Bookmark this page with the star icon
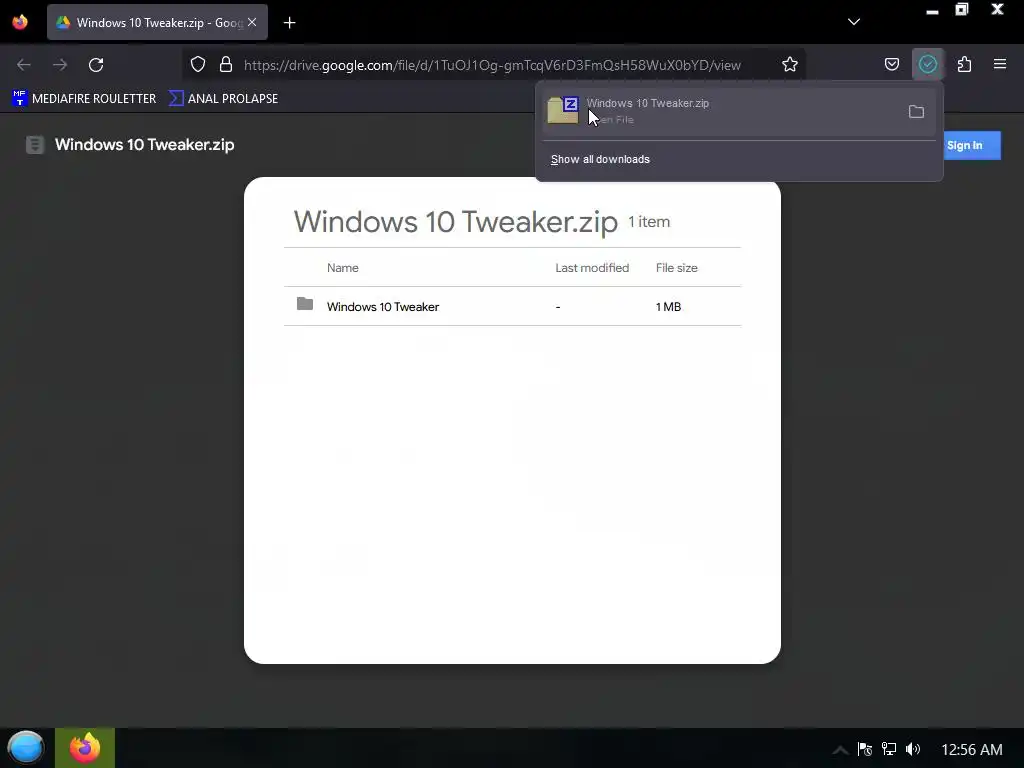 pos(790,64)
